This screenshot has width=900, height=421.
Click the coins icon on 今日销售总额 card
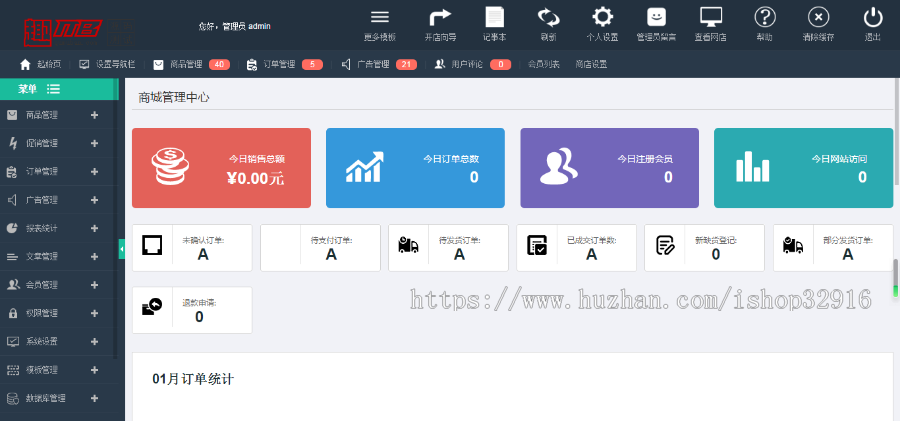point(170,167)
